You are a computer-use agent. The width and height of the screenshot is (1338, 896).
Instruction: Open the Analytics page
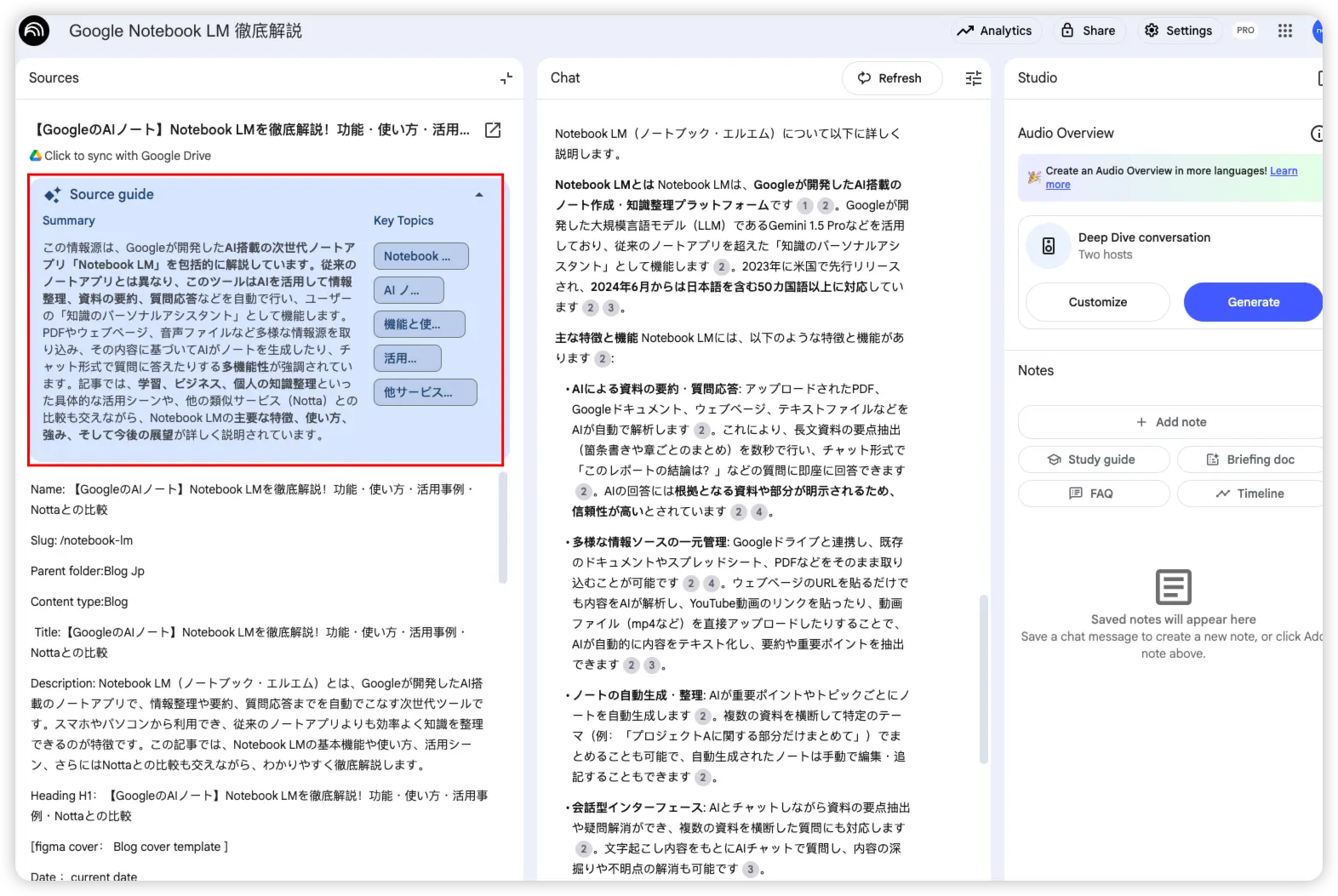[994, 31]
